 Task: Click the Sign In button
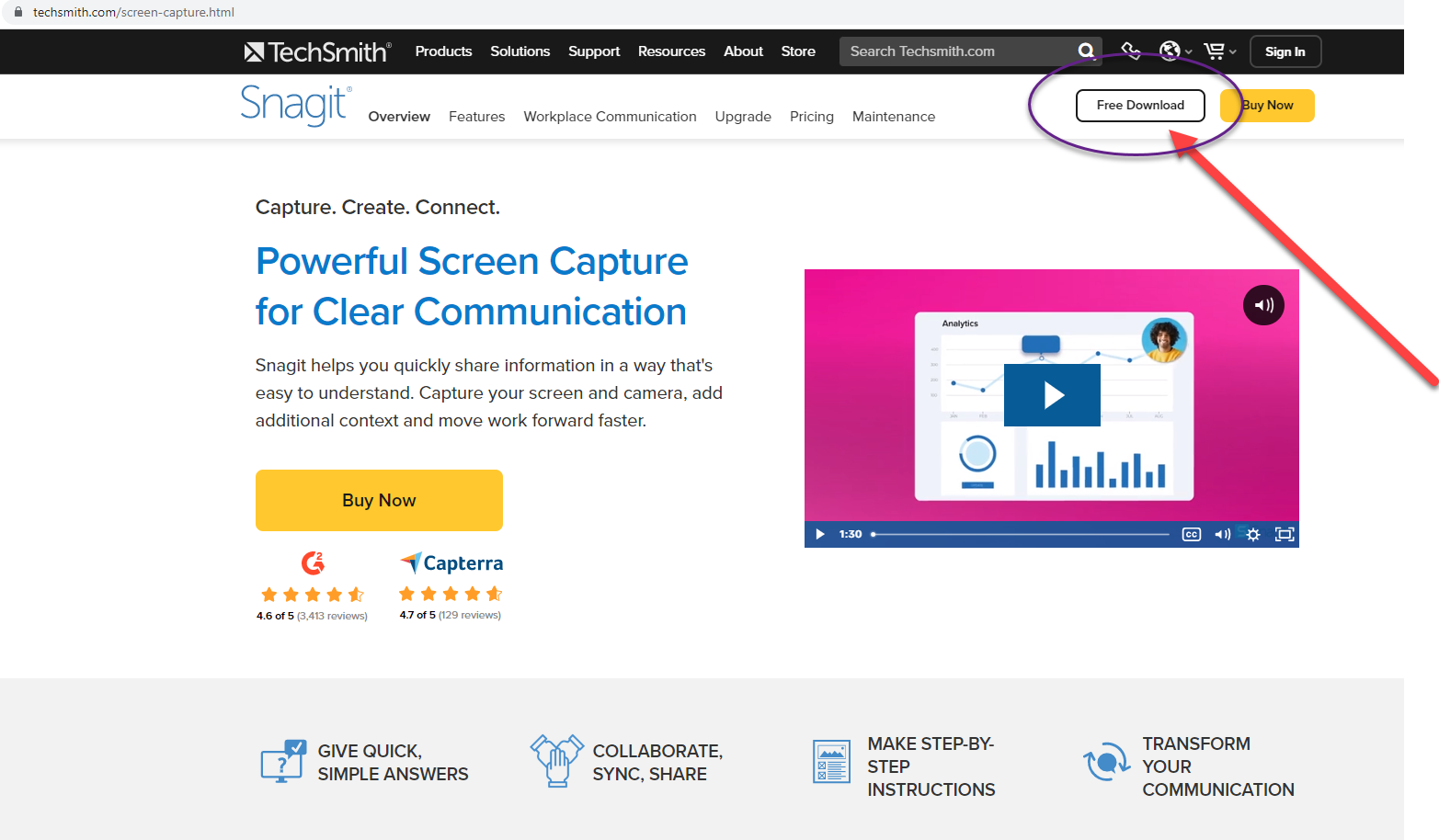1285,51
